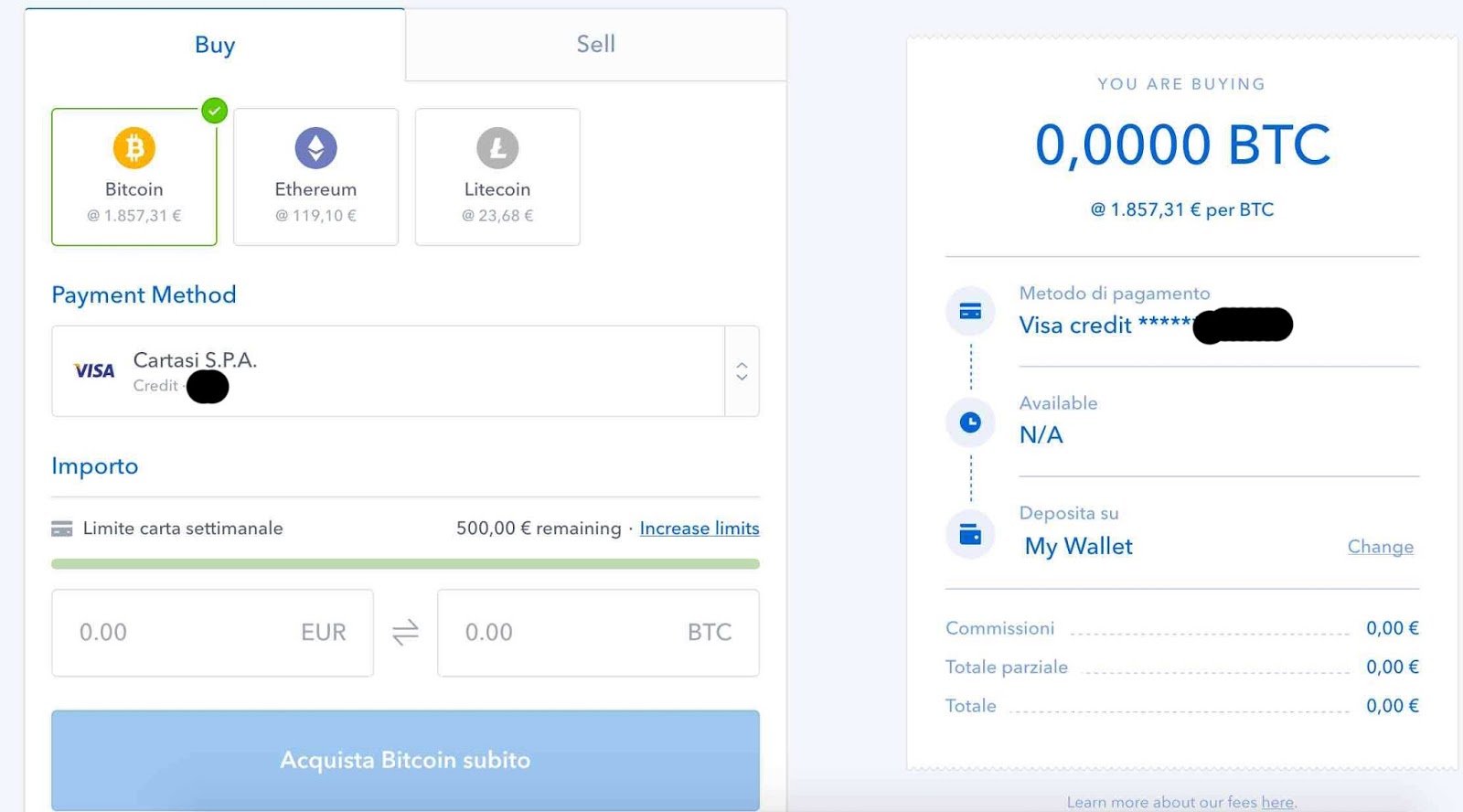The width and height of the screenshot is (1463, 812).
Task: Click the '0,0000 BTC' amount heading
Action: point(1182,144)
